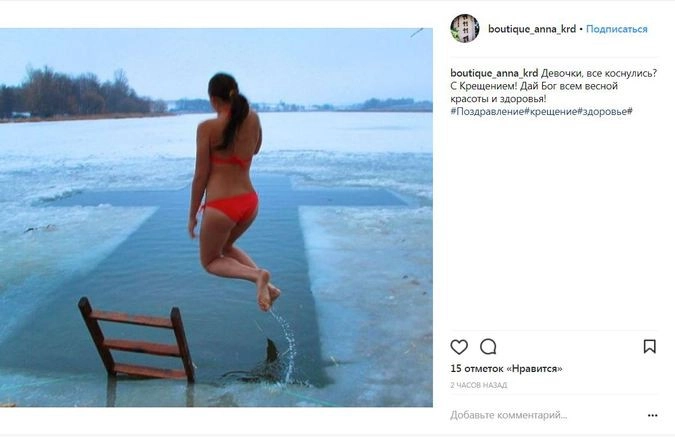Viewport: 675px width, 437px height.
Task: Click the heart icon to like the post
Action: click(459, 347)
